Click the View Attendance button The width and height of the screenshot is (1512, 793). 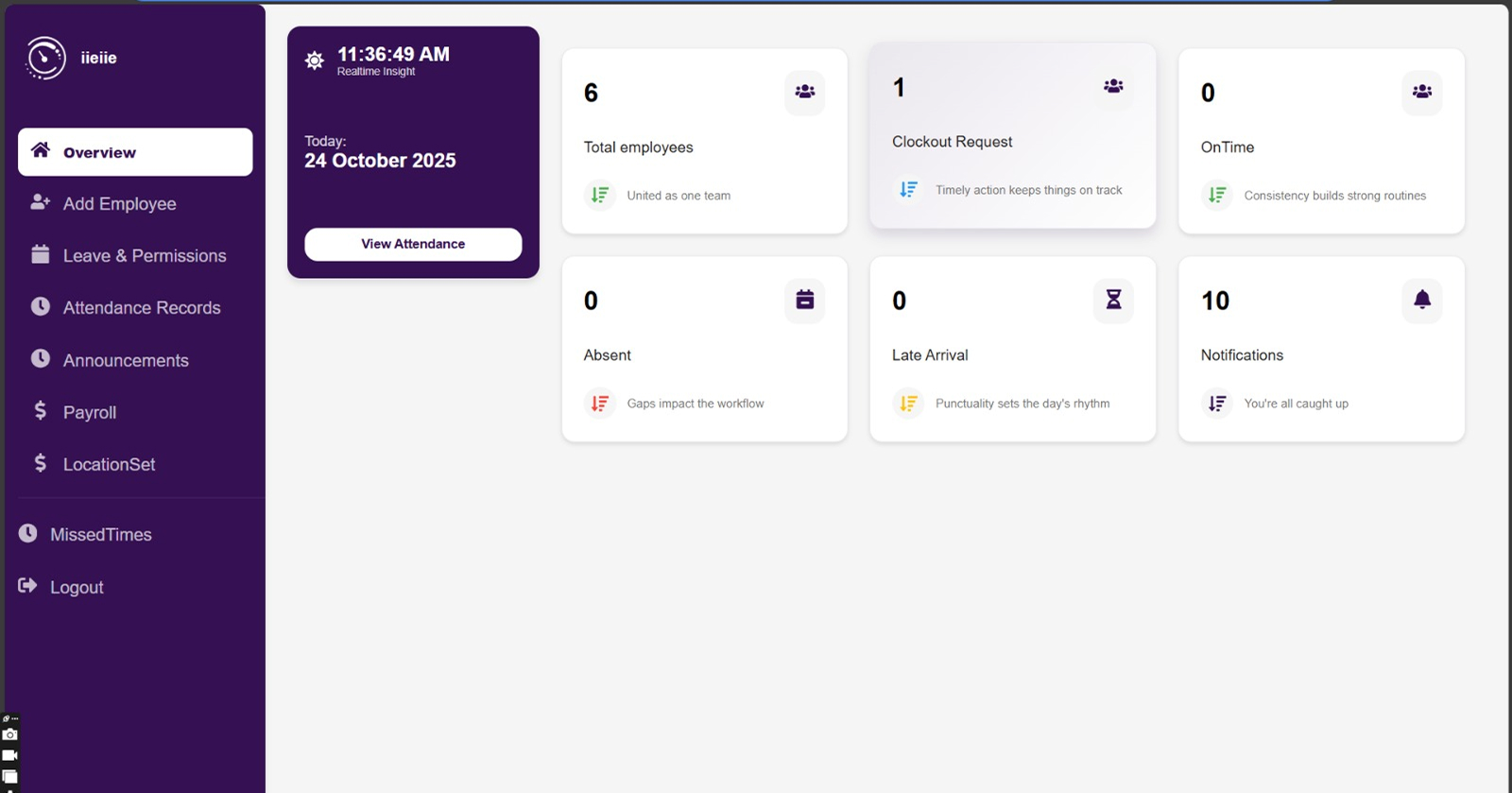pos(413,244)
